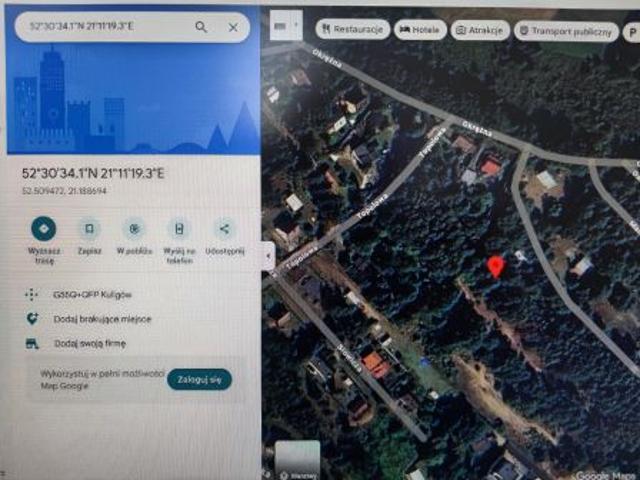The image size is (640, 480).
Task: Click the Zaloguj się button
Action: coord(199,379)
